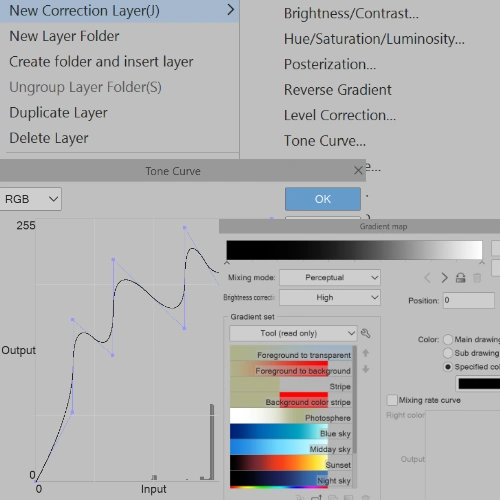
Task: Click the black specified color swatch
Action: tap(479, 383)
